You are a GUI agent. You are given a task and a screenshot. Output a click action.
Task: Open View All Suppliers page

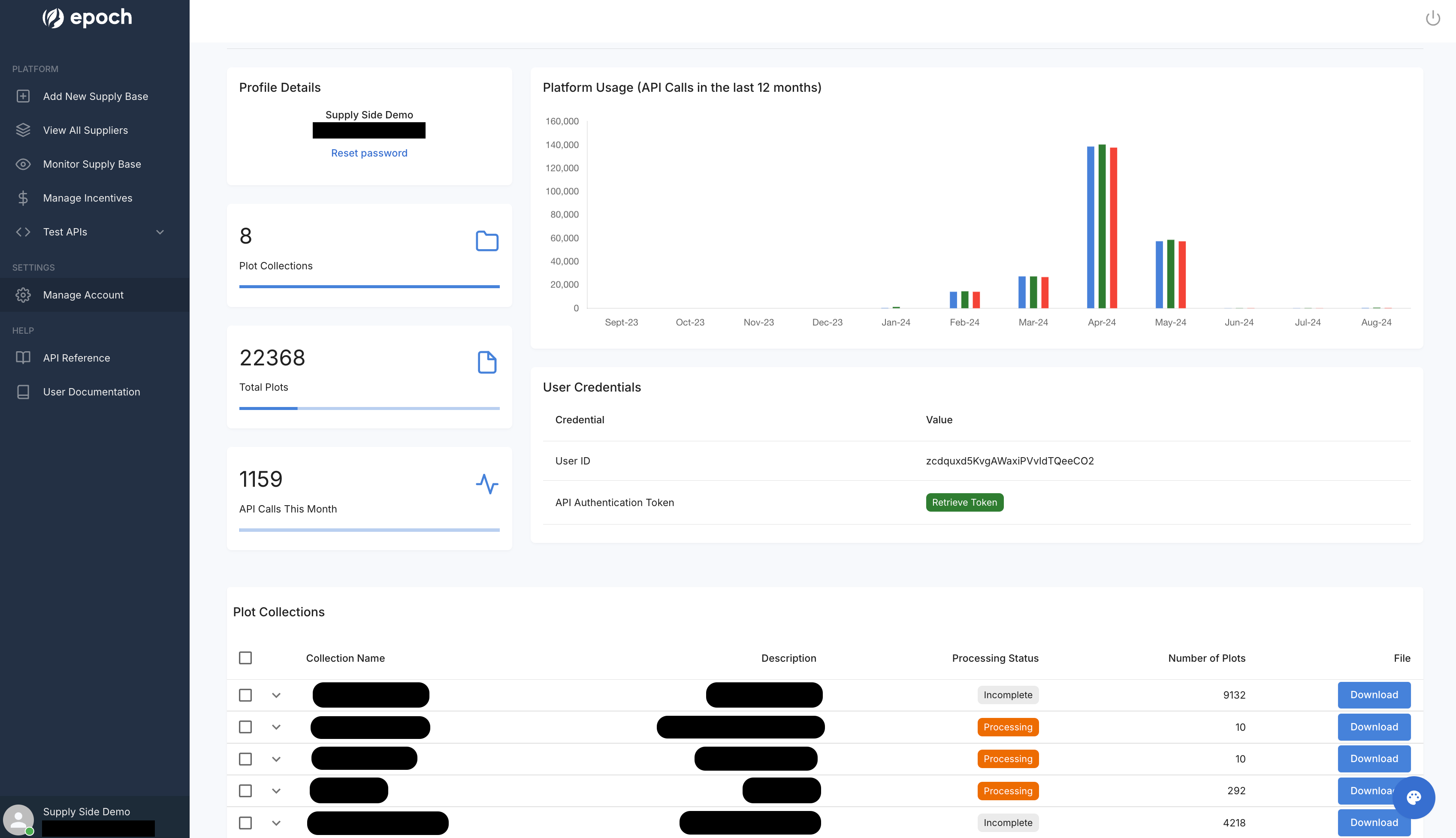(85, 130)
